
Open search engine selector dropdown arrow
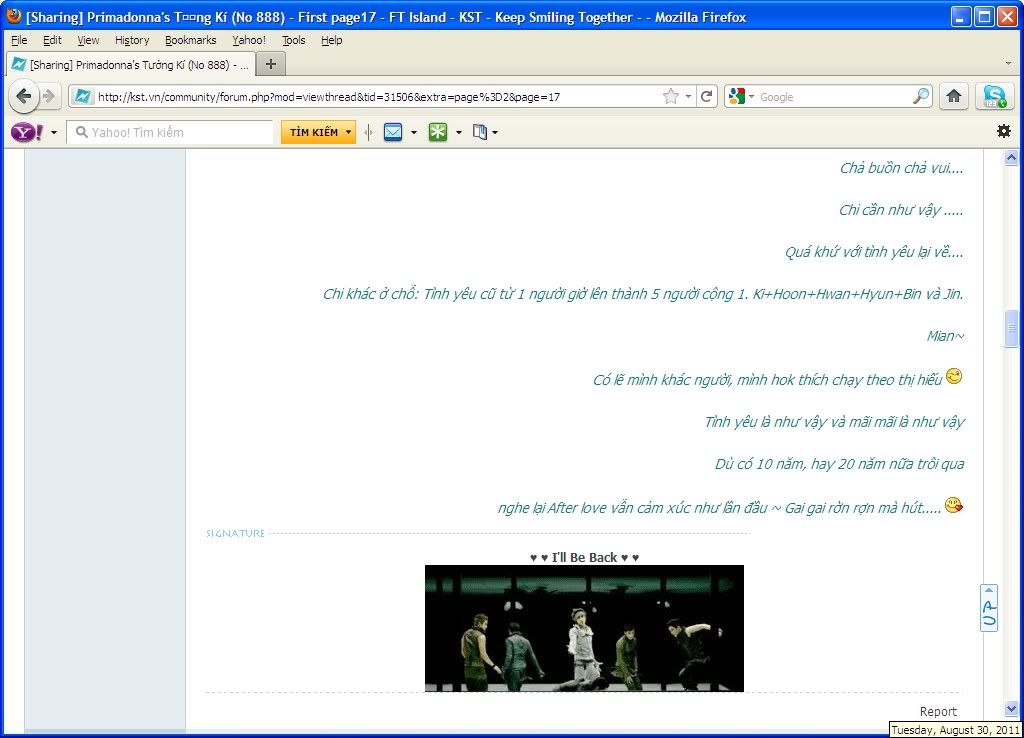tap(751, 97)
